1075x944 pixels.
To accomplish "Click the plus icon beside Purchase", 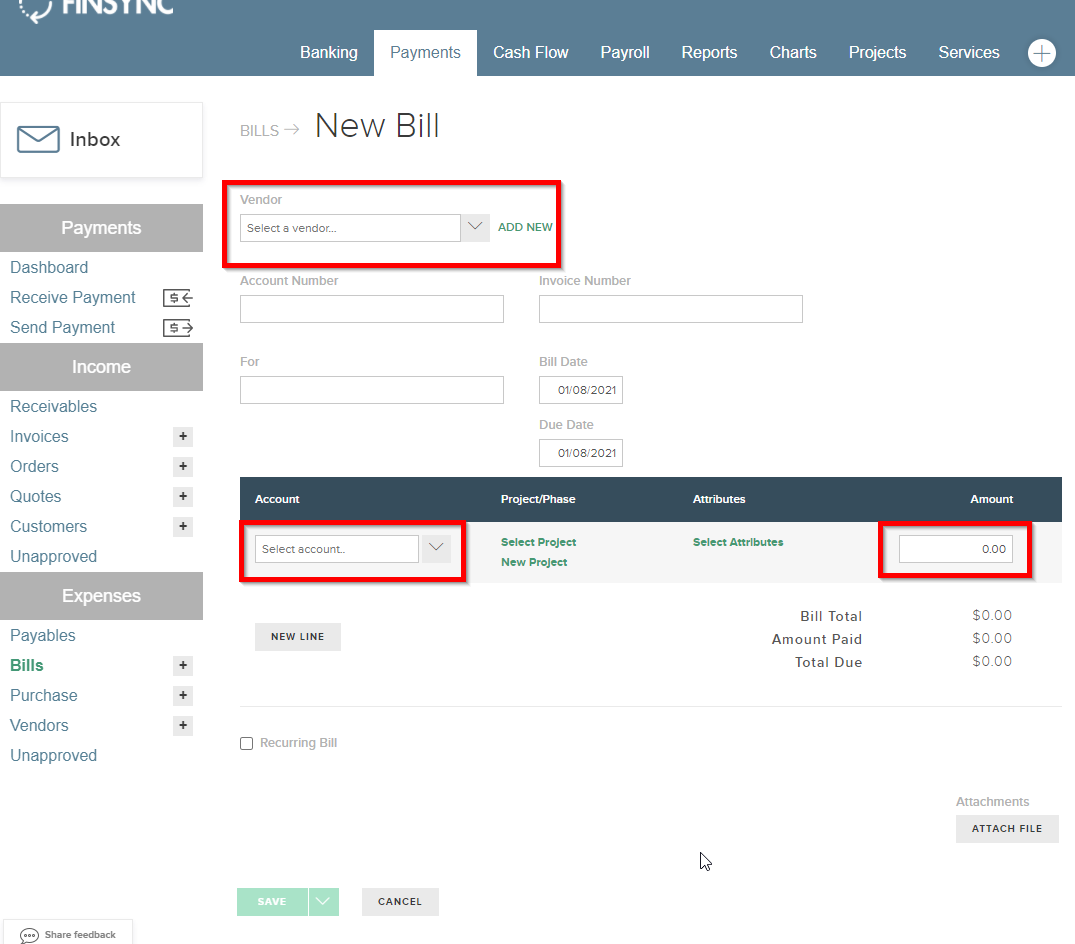I will [x=183, y=696].
